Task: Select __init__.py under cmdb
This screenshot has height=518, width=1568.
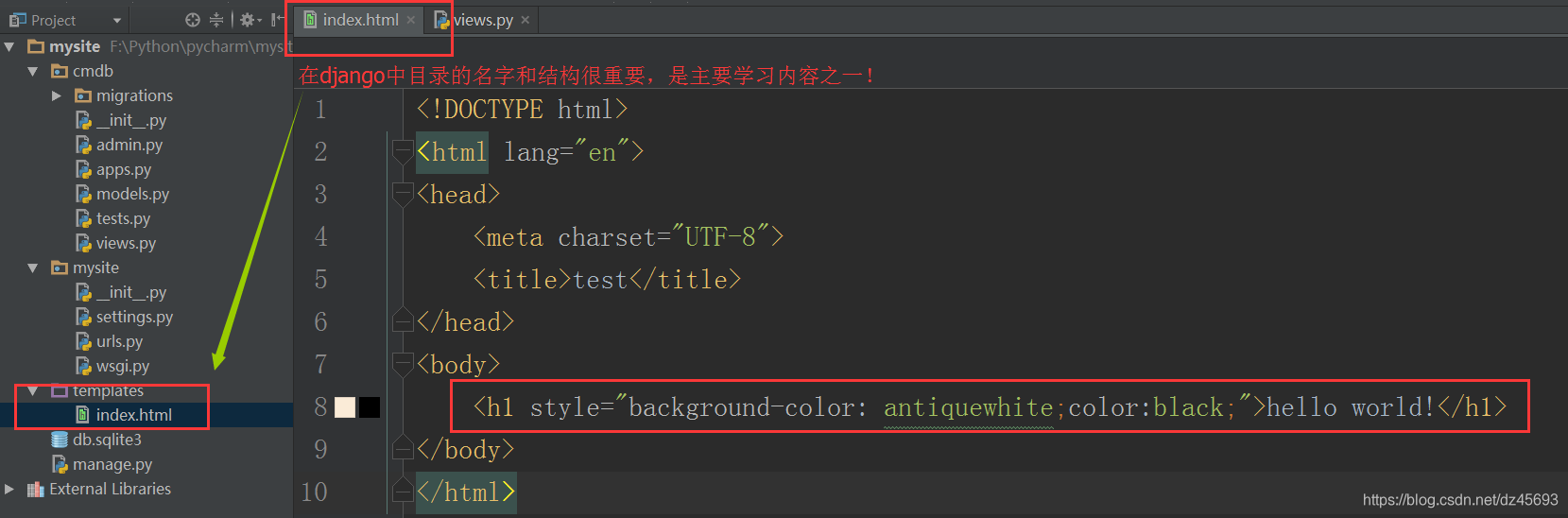Action: [131, 120]
